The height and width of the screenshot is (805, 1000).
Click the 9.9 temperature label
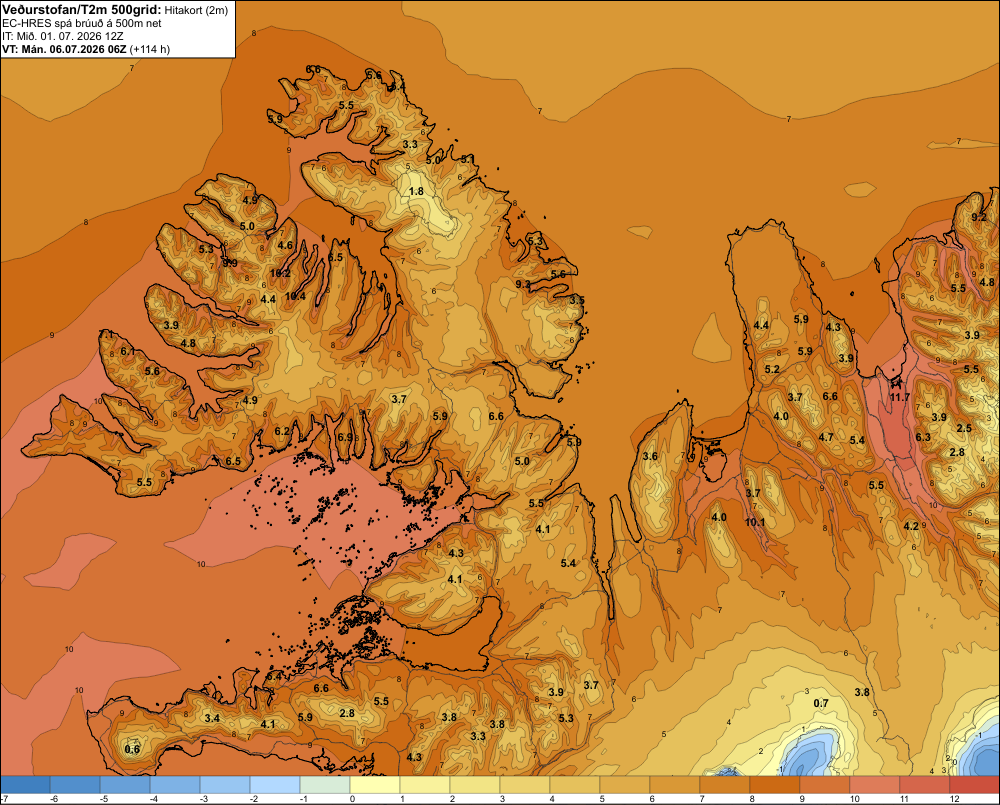click(x=230, y=263)
